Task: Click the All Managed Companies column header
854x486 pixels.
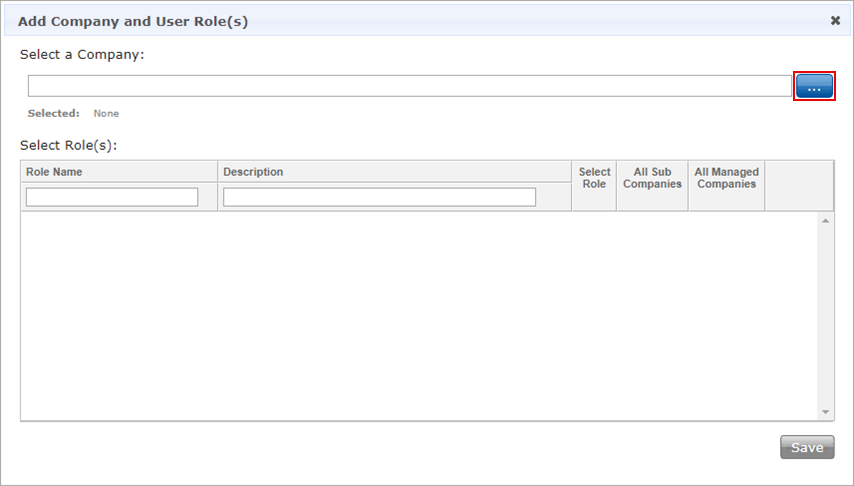Action: coord(727,186)
